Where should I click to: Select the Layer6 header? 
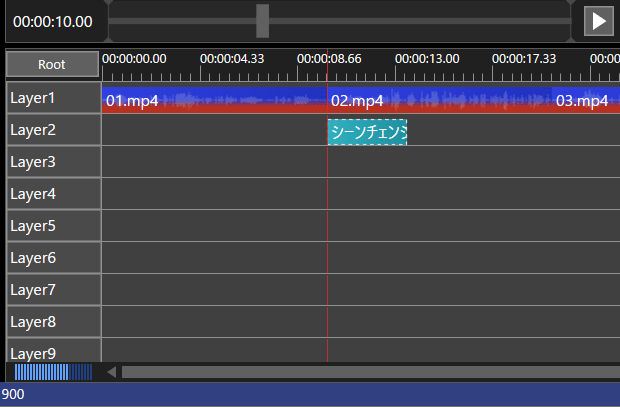coord(53,258)
